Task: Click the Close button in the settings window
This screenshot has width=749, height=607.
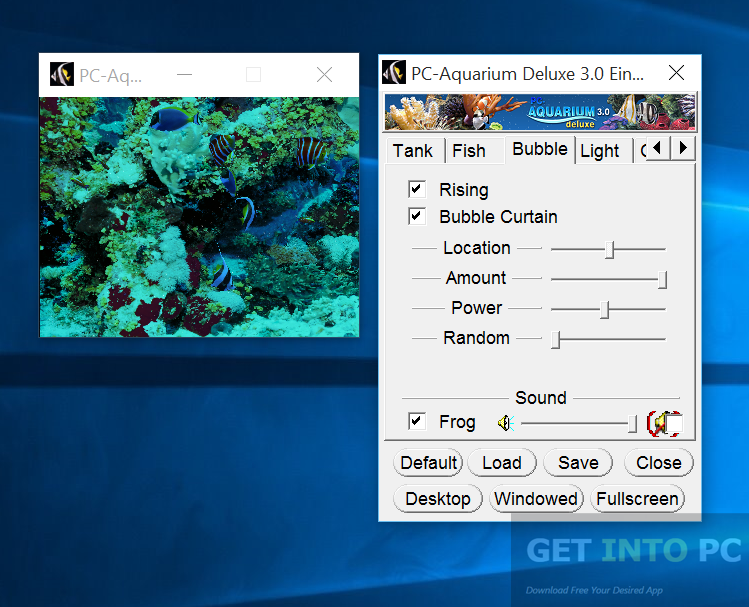Action: click(x=659, y=462)
